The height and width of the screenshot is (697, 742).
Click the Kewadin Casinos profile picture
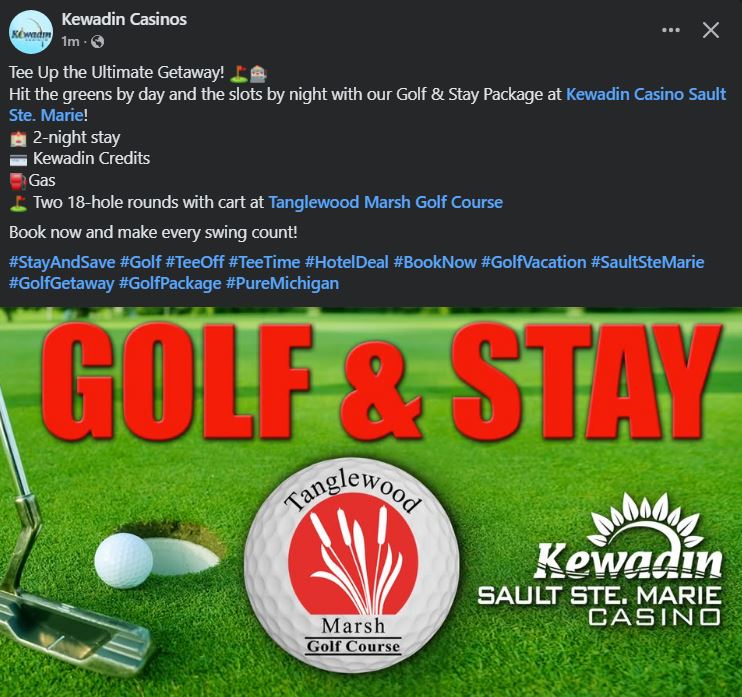tap(31, 31)
